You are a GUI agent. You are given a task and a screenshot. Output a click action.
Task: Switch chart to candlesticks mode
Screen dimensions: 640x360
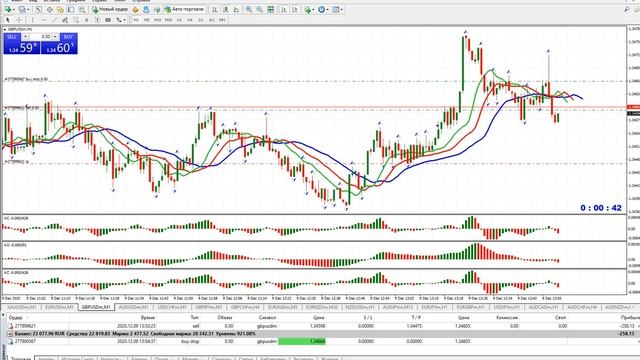[225, 9]
